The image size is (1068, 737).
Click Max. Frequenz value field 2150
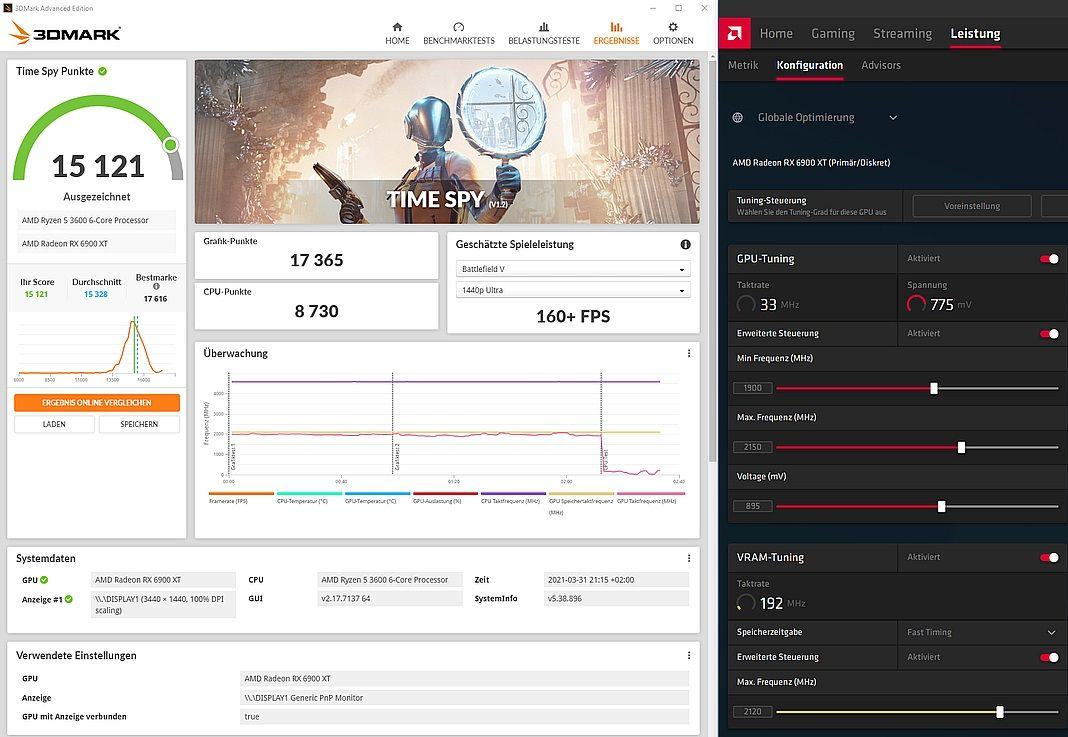pos(753,448)
